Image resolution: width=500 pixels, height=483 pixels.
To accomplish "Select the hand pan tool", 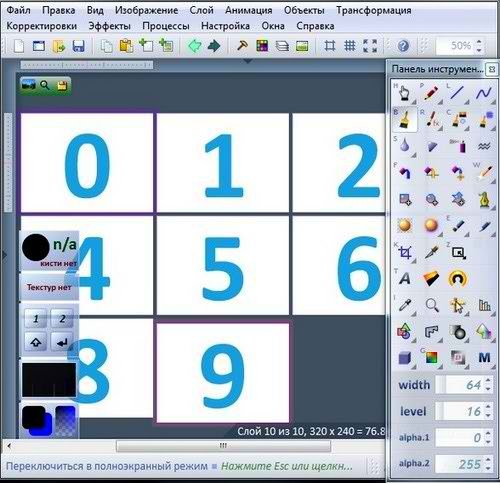I will pyautogui.click(x=404, y=93).
